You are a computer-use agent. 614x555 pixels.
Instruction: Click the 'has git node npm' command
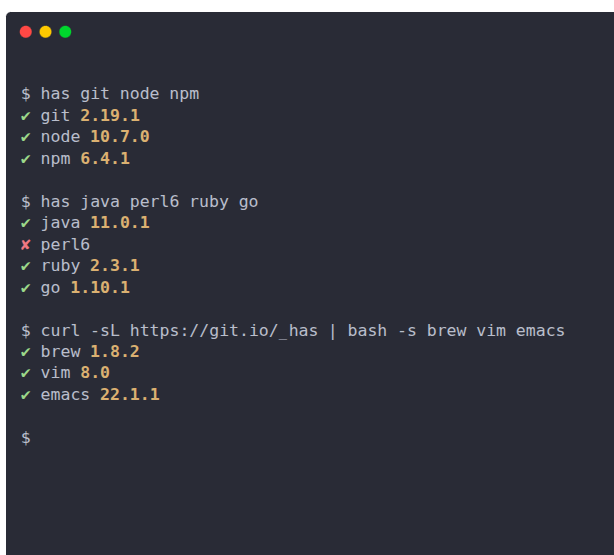click(120, 94)
